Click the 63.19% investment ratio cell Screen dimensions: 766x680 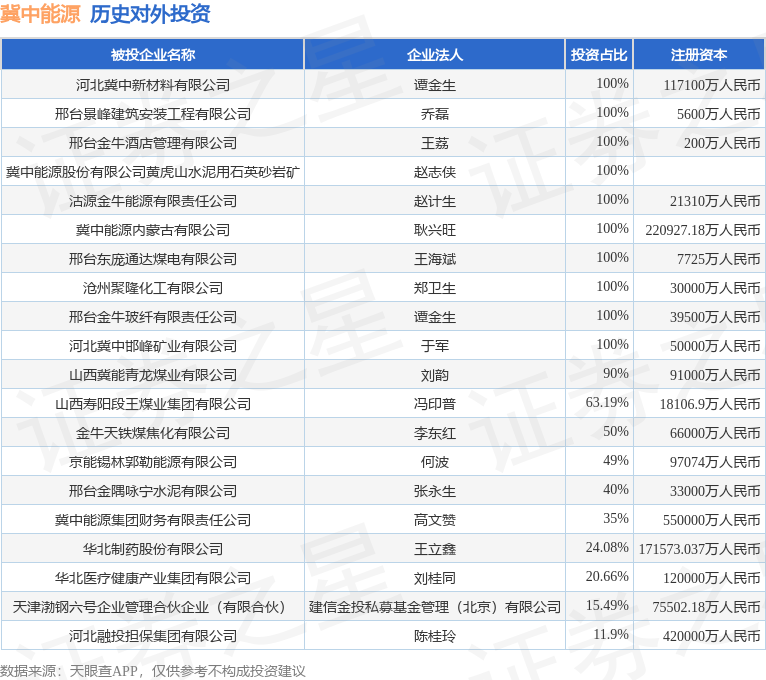point(607,403)
